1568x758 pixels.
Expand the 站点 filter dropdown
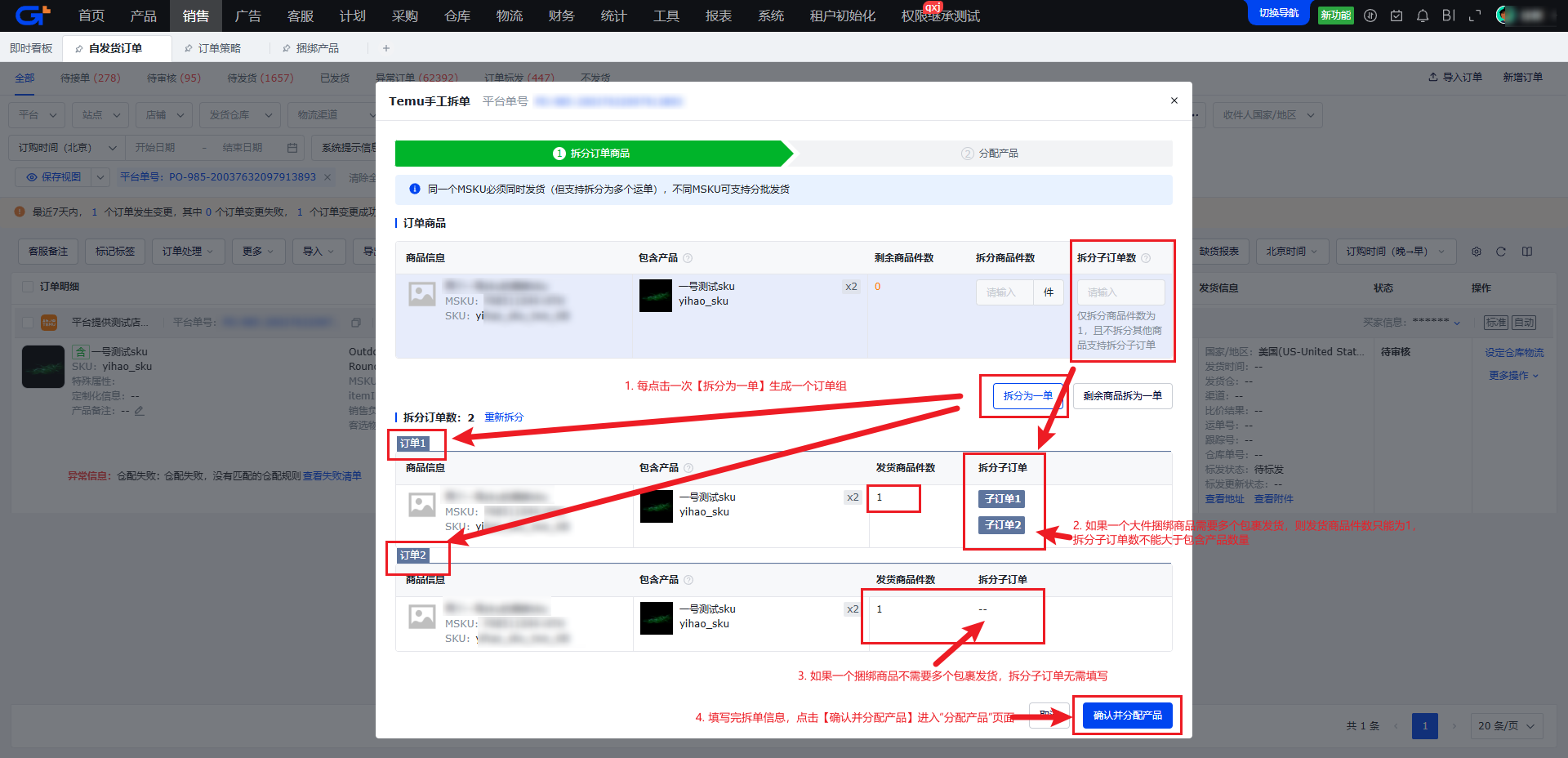(100, 115)
